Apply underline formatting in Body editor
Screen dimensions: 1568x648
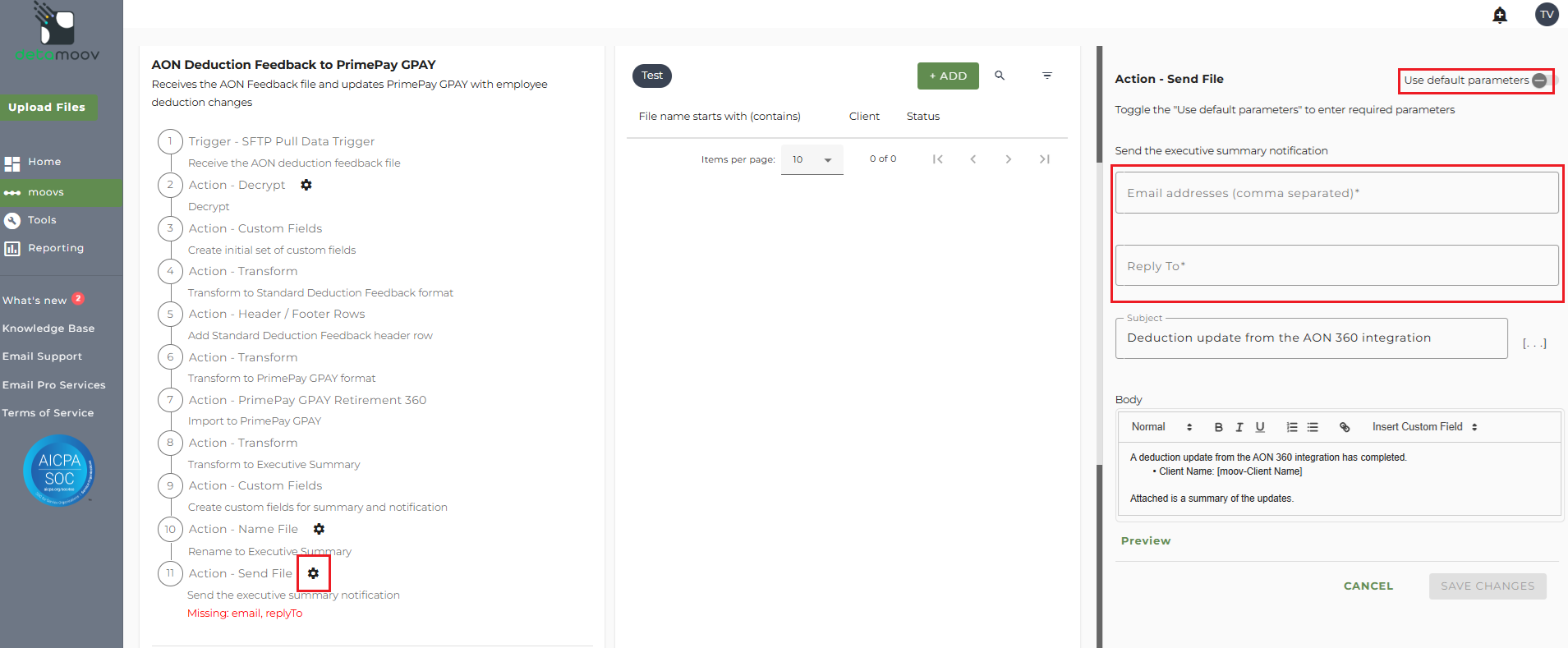(1260, 427)
